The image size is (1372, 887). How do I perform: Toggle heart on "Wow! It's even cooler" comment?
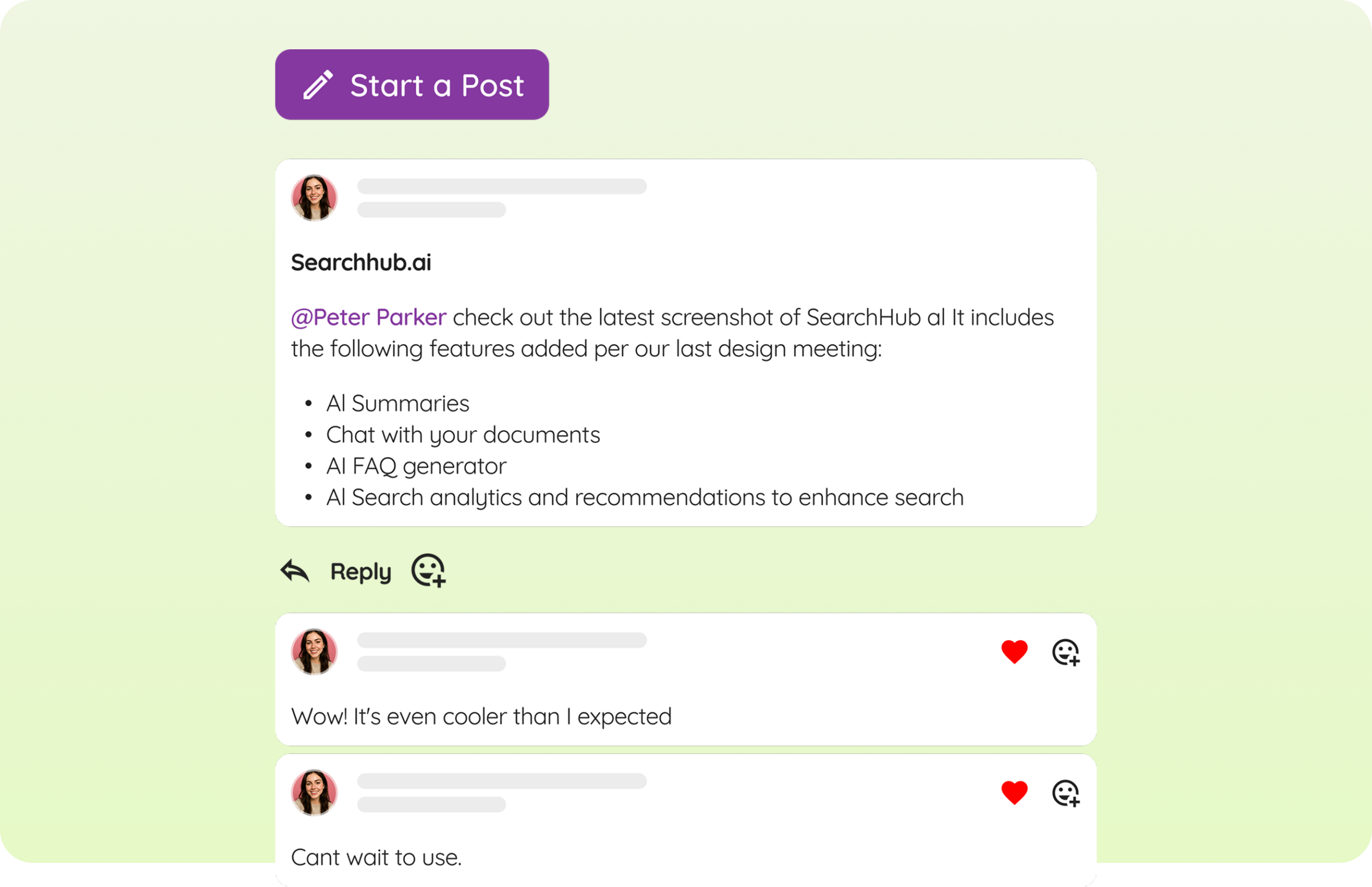(x=1015, y=652)
